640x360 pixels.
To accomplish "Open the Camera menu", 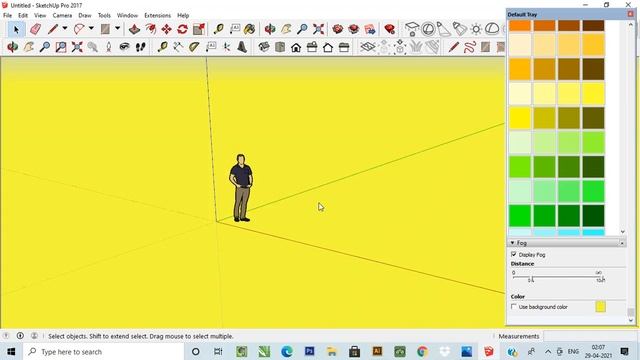I will [62, 16].
